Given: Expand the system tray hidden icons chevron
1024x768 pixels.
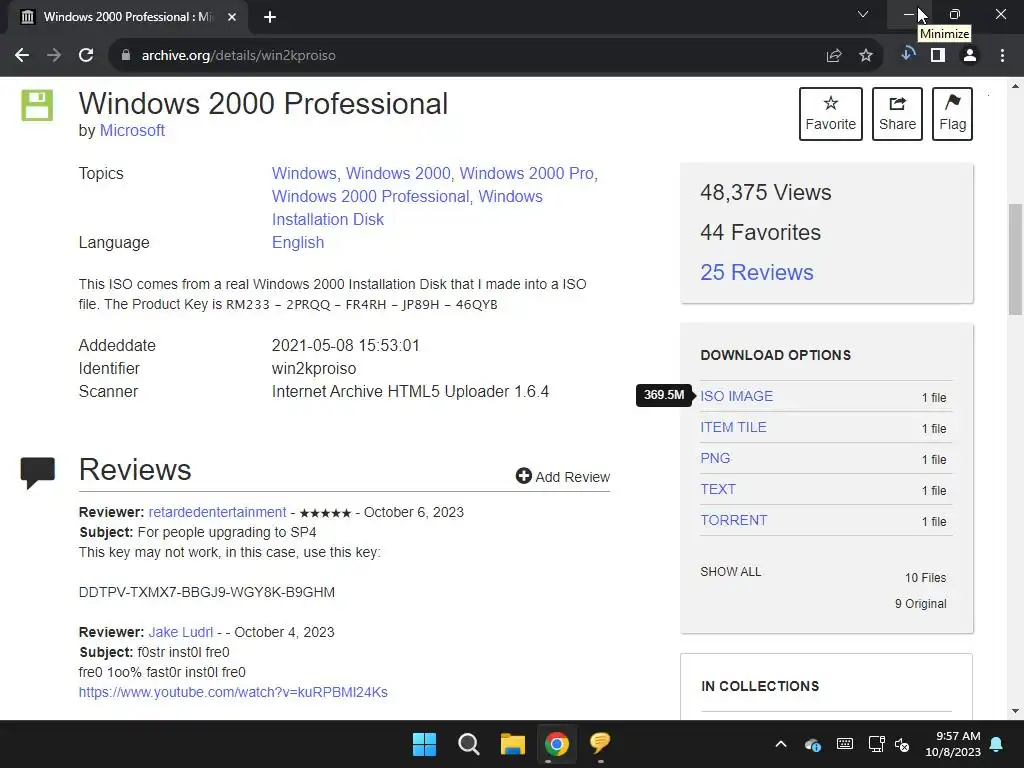Looking at the screenshot, I should [780, 744].
